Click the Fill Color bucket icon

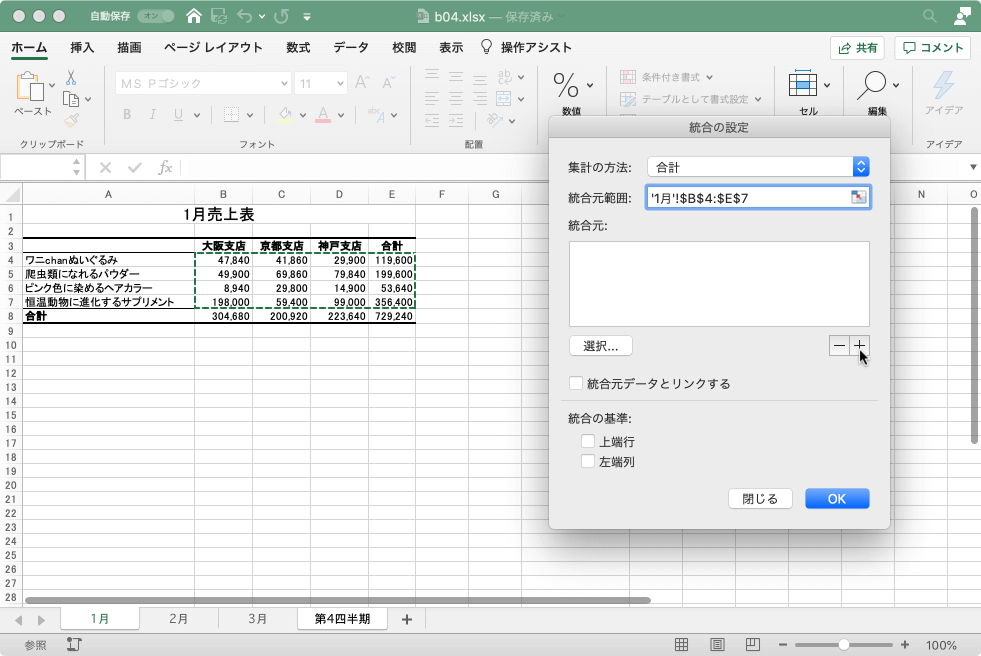pos(285,114)
